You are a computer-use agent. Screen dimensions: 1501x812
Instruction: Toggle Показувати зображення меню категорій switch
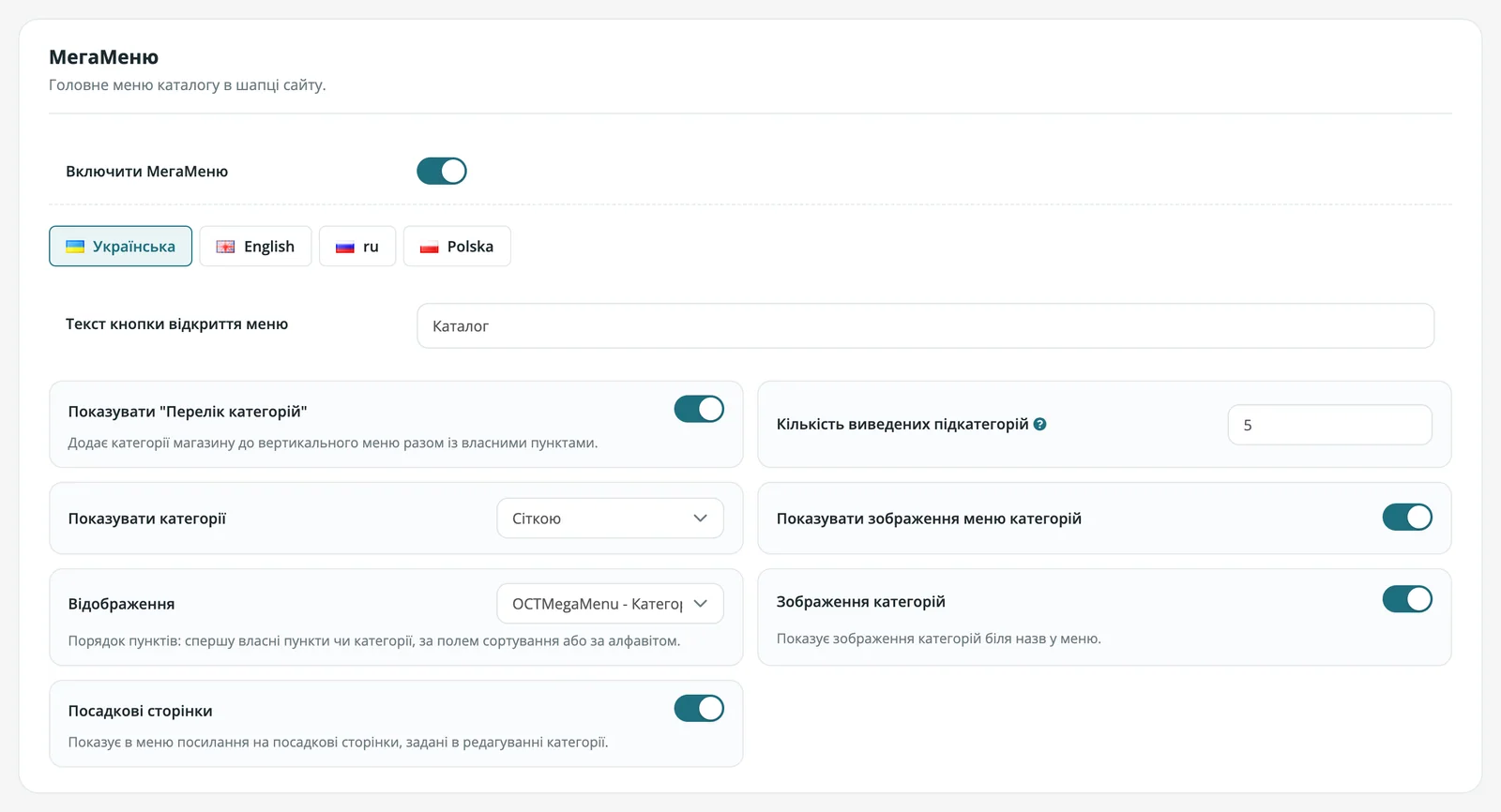click(1407, 517)
